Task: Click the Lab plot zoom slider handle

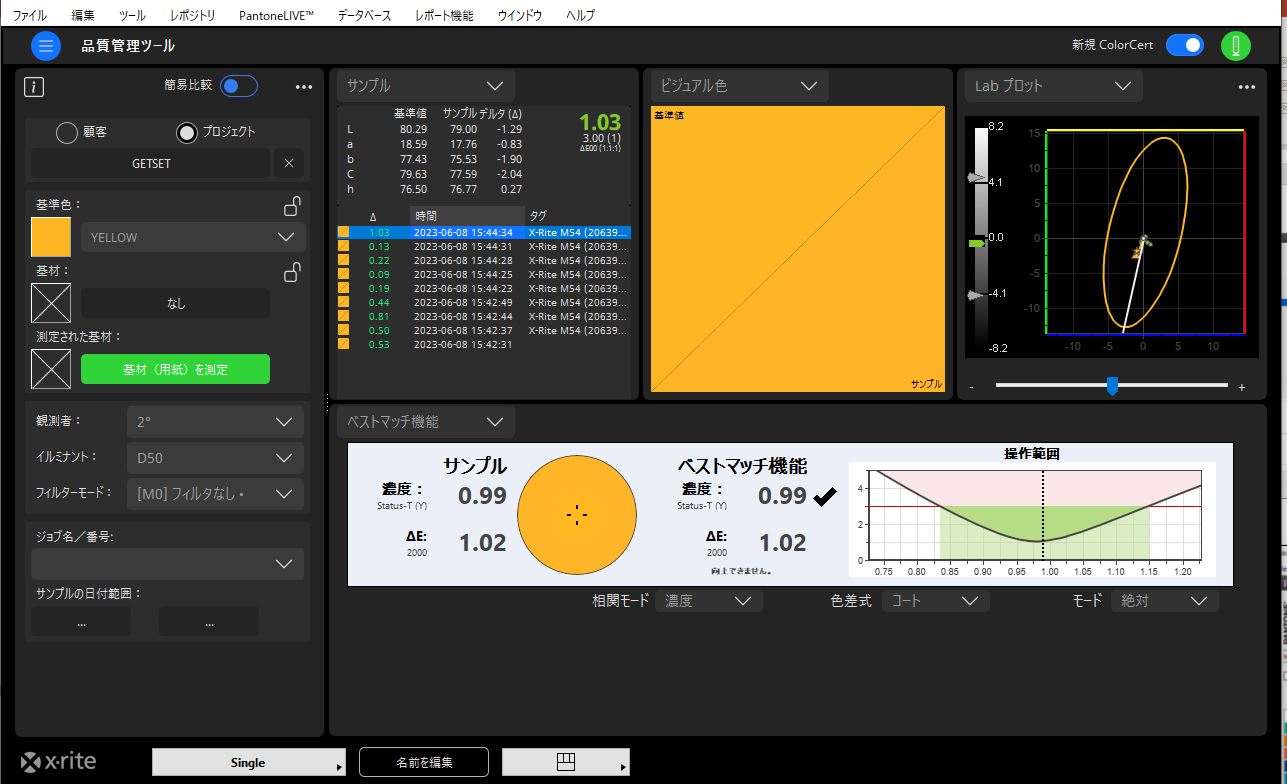Action: coord(1112,386)
